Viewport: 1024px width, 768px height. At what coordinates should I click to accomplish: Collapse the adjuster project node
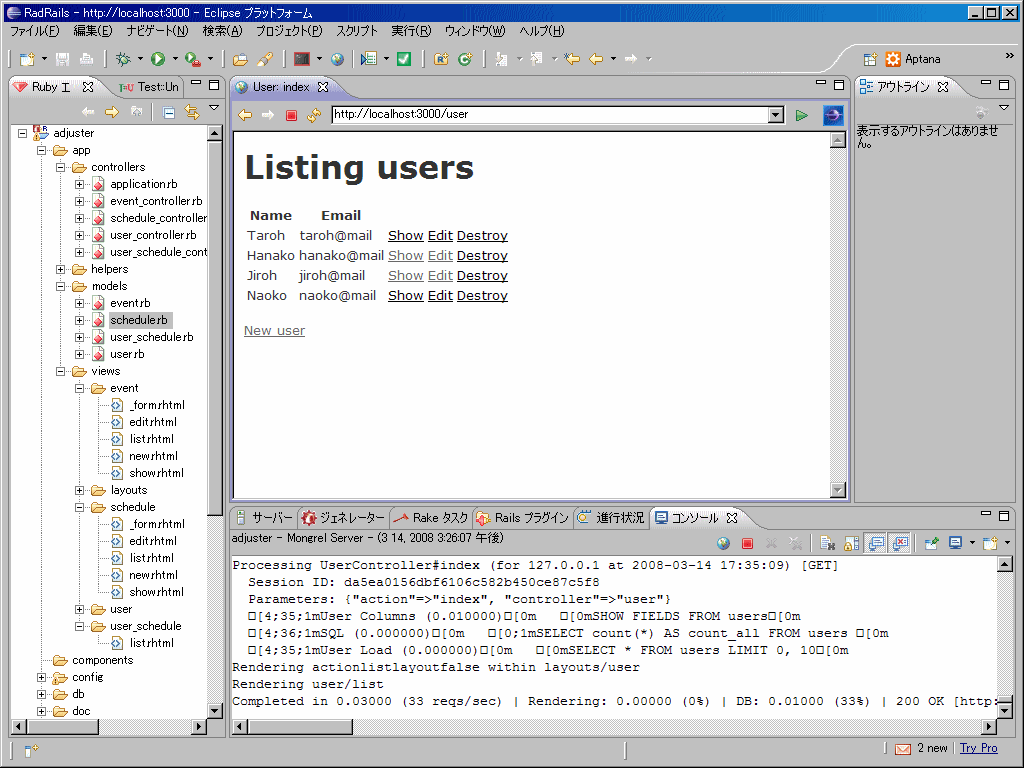pyautogui.click(x=22, y=133)
